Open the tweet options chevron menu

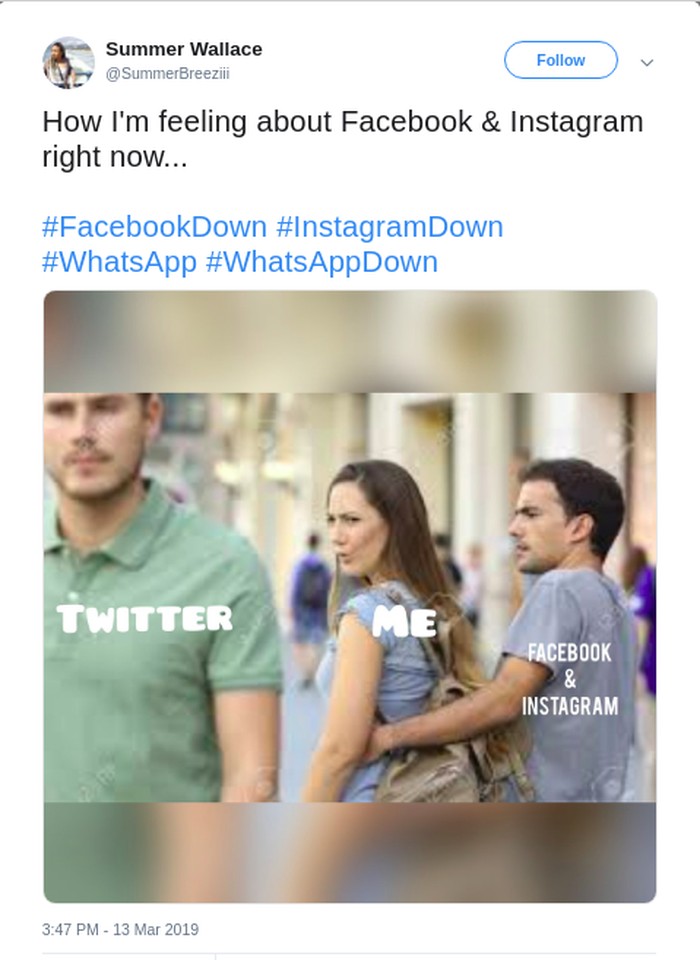[647, 62]
